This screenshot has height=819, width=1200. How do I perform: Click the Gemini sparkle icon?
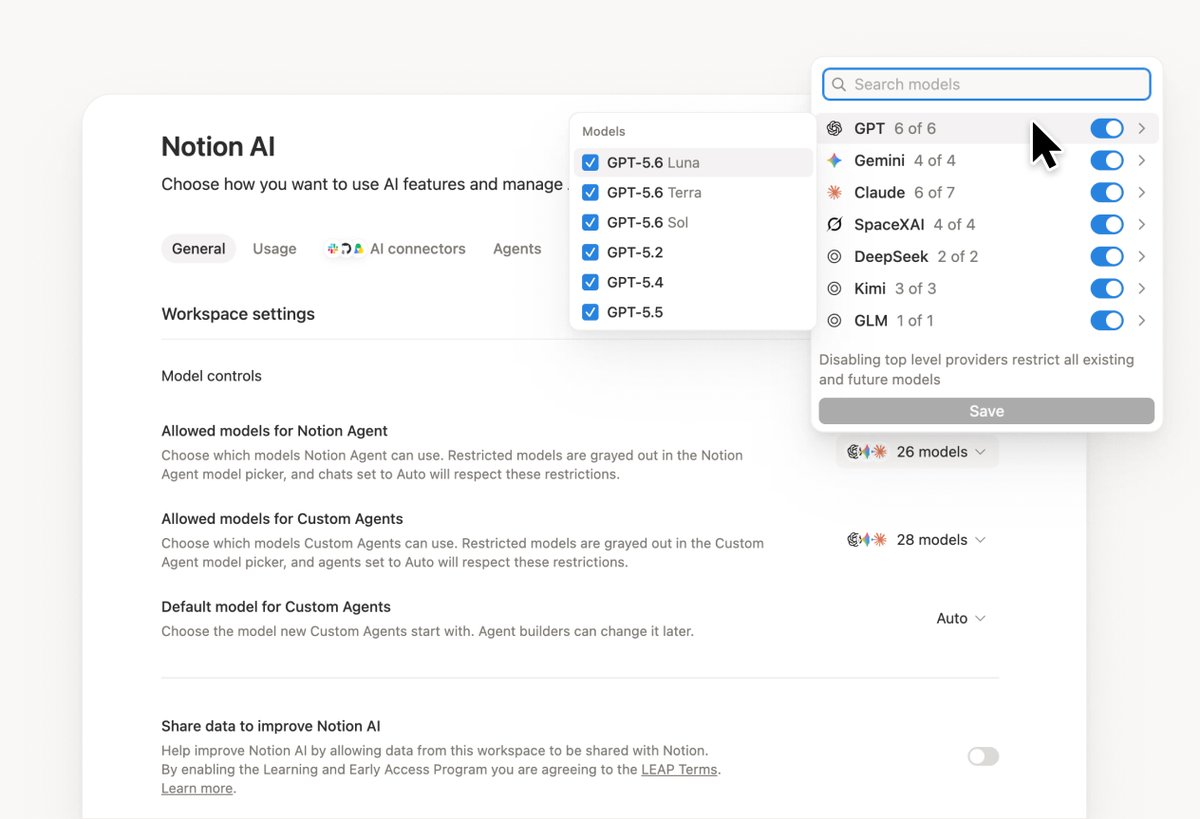tap(834, 160)
